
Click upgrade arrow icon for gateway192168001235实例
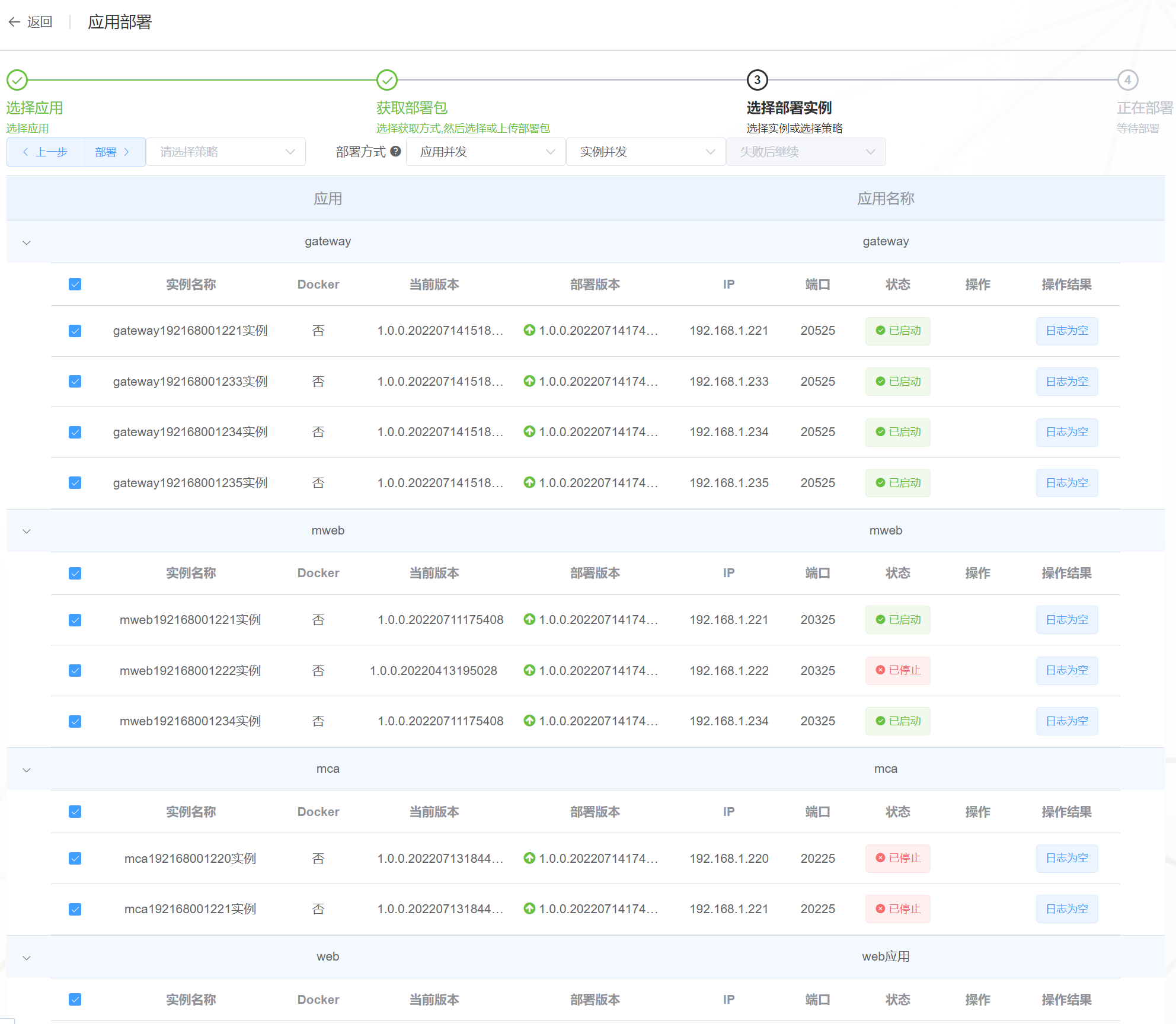(529, 482)
